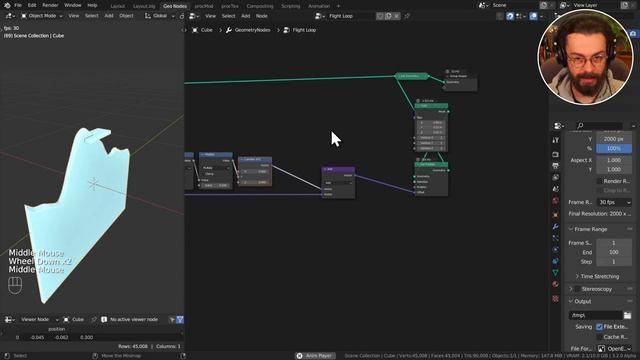Open the Blender logo menu
This screenshot has height=360, width=640.
pyautogui.click(x=7, y=5)
